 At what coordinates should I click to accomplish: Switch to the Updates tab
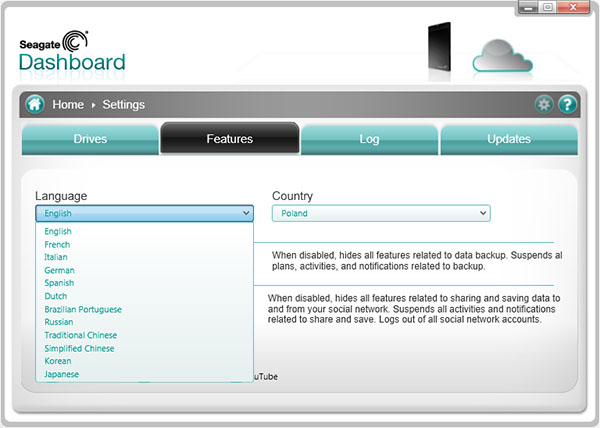pyautogui.click(x=509, y=139)
